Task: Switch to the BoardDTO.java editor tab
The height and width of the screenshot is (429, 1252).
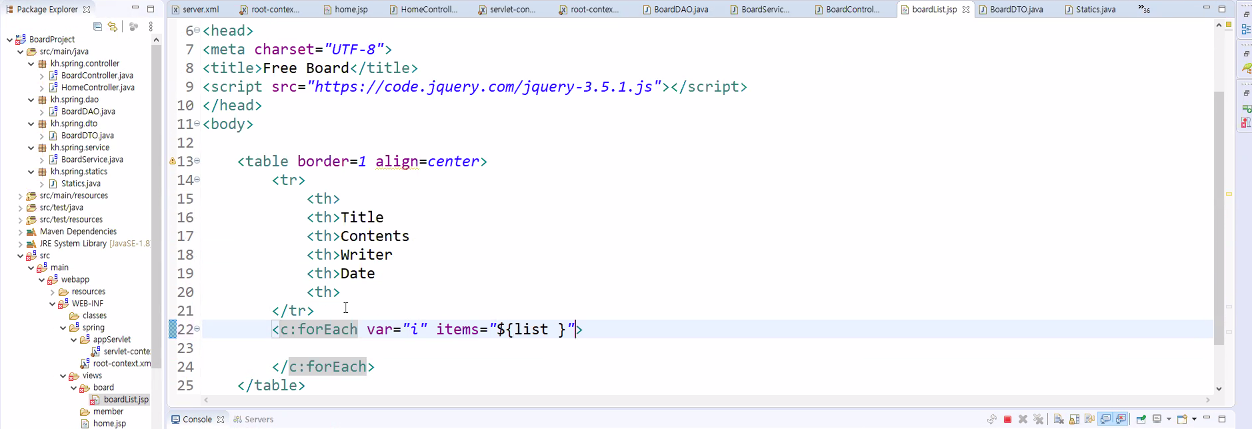Action: coord(1015,9)
